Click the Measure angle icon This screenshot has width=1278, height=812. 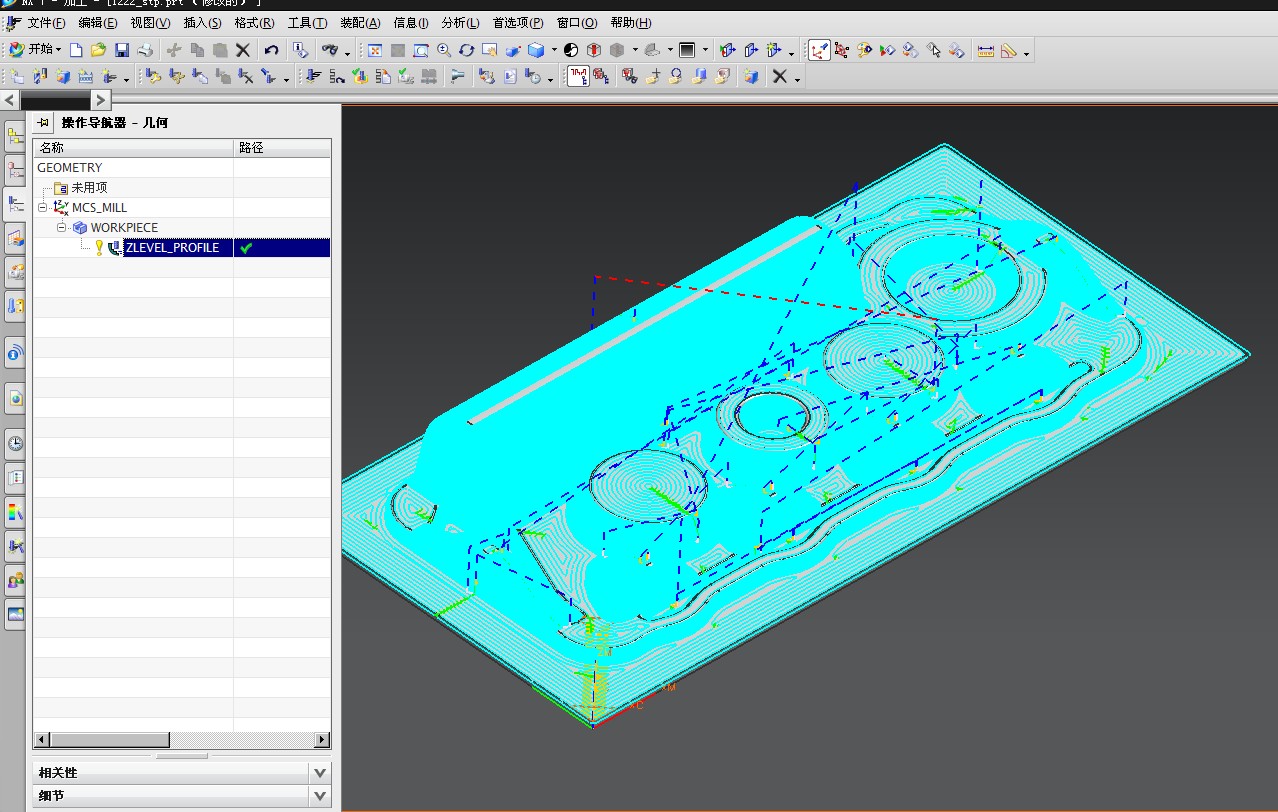(x=1009, y=49)
